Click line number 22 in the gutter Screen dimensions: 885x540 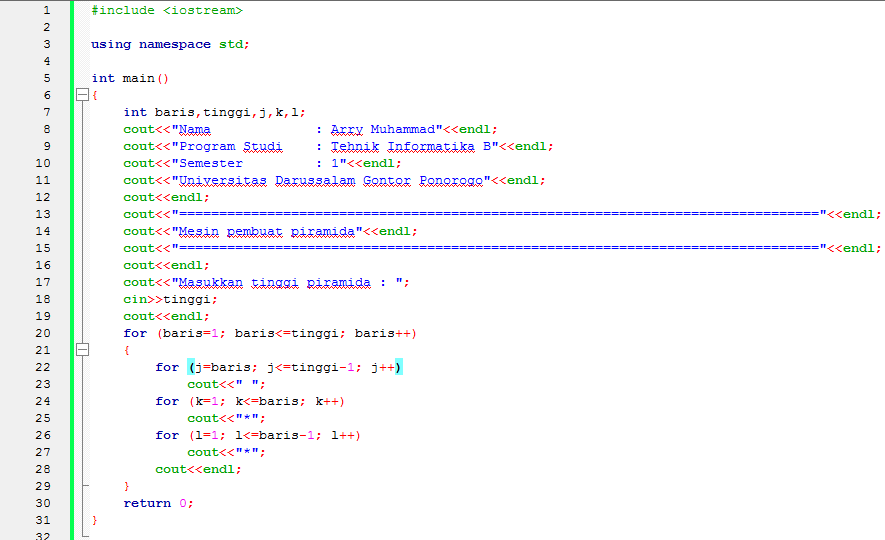[43, 367]
